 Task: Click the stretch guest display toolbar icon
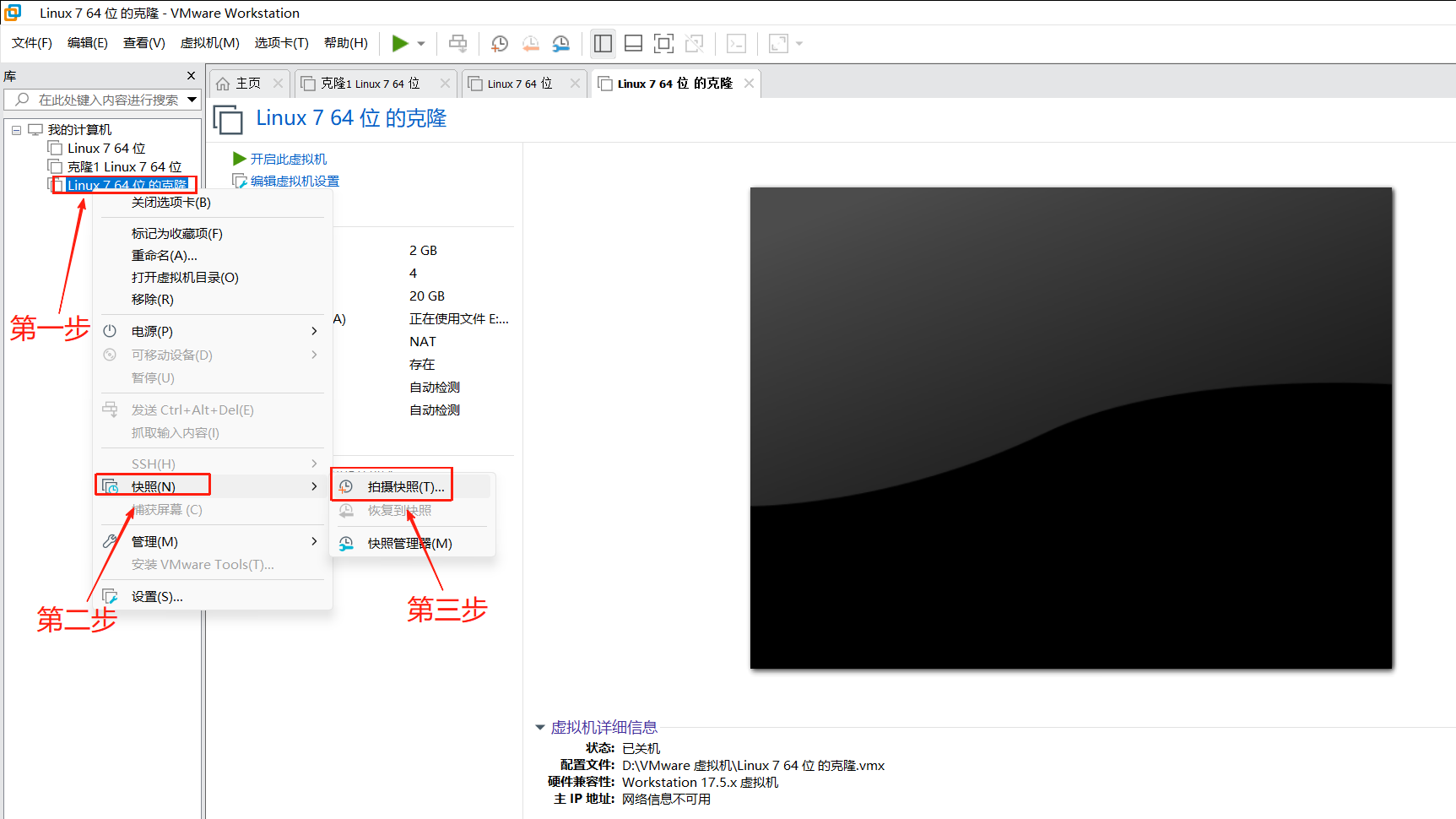(778, 43)
